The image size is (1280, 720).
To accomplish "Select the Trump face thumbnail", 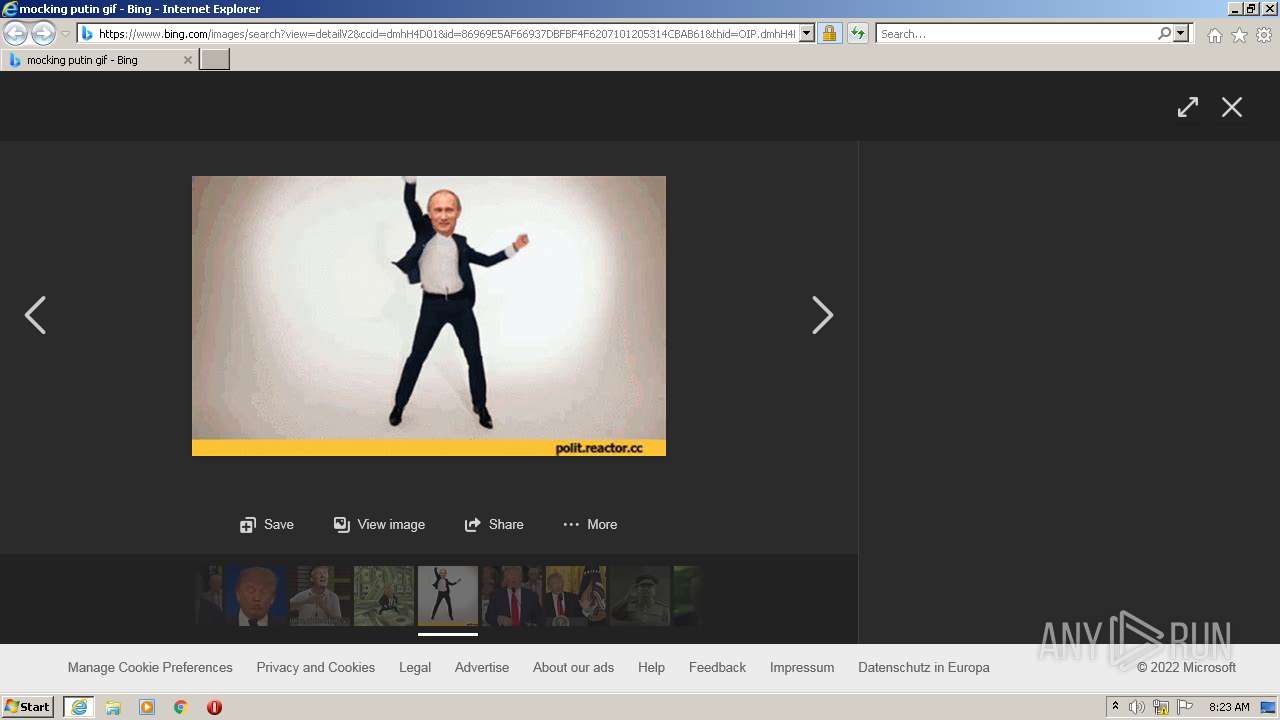I will click(256, 596).
